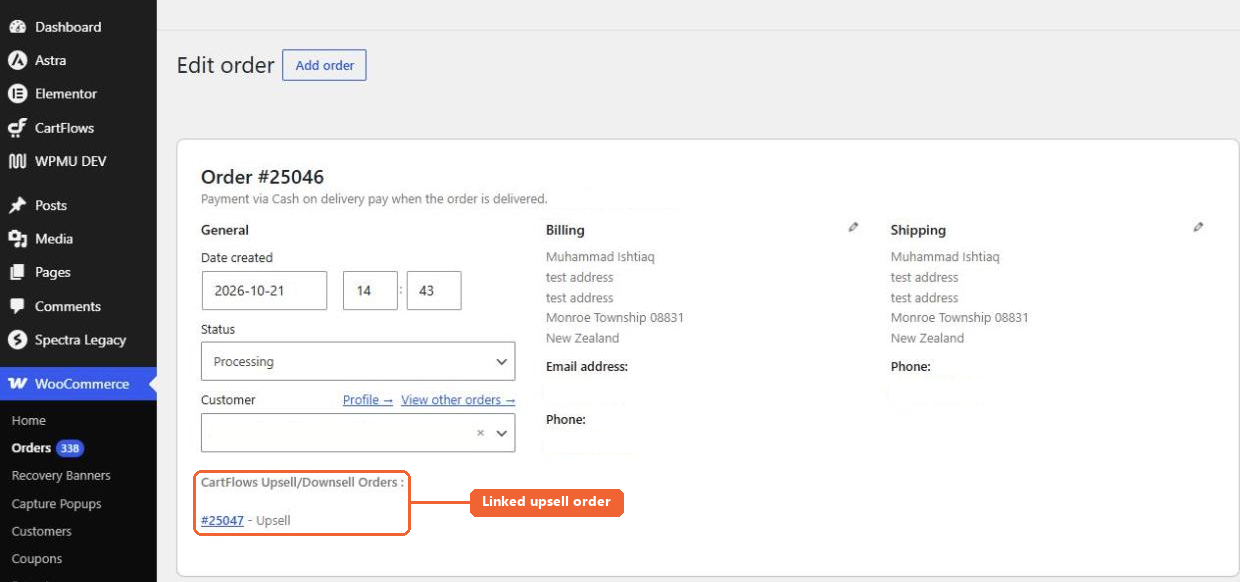Open the Customer select dropdown arrow
Screen dimensions: 1240x582
point(502,433)
